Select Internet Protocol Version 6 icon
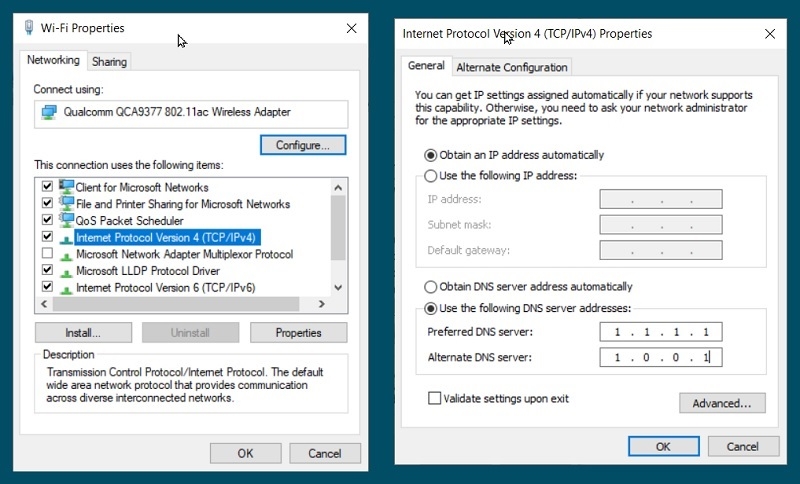800x484 pixels. coord(67,288)
